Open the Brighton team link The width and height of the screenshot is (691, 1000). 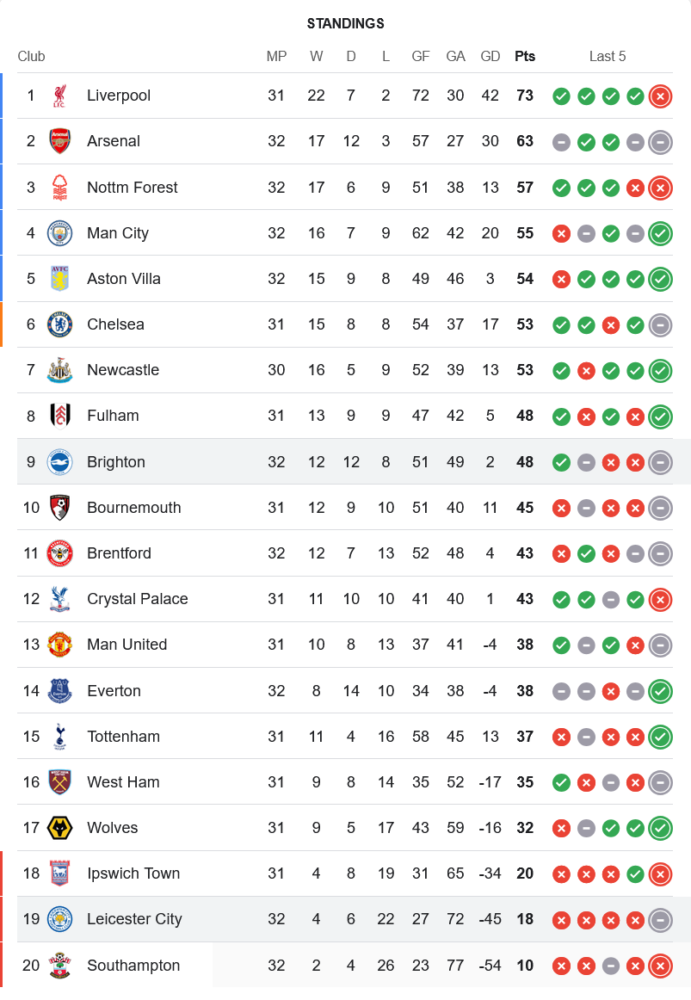(116, 462)
